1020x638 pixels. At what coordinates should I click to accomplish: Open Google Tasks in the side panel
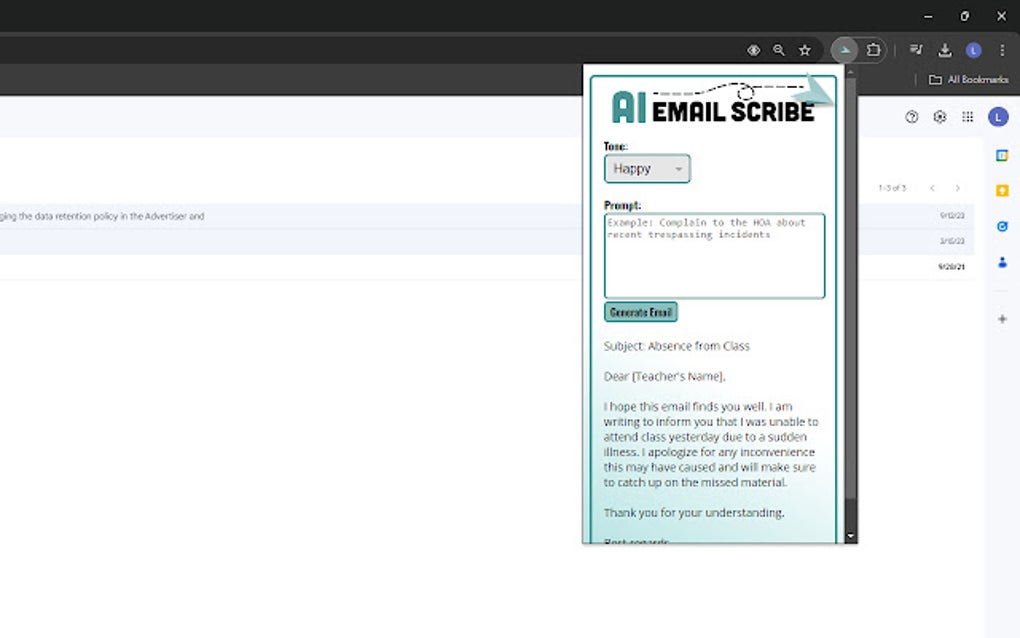[x=1001, y=226]
